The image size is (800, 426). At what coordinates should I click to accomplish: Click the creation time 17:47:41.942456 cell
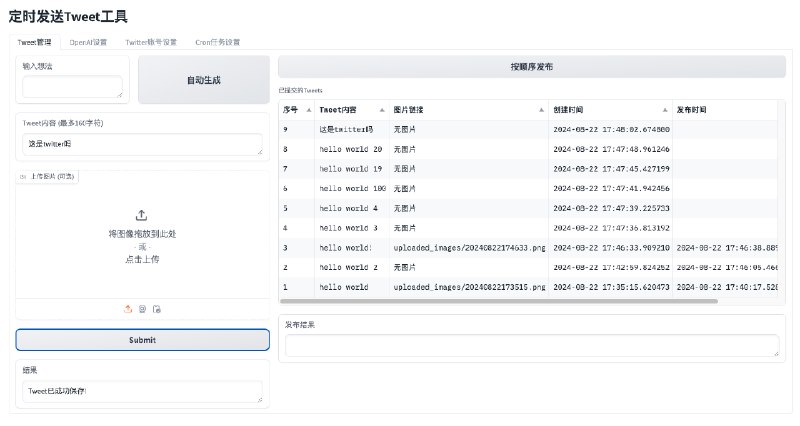(x=611, y=189)
